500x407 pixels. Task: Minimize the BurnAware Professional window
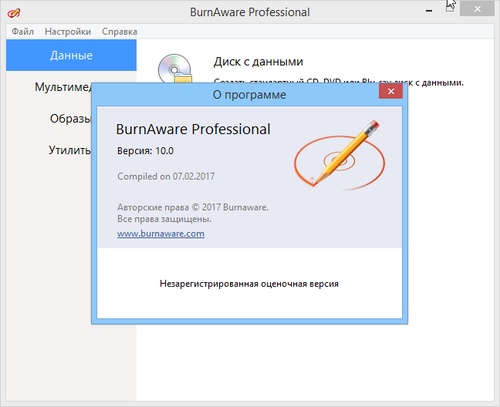429,11
